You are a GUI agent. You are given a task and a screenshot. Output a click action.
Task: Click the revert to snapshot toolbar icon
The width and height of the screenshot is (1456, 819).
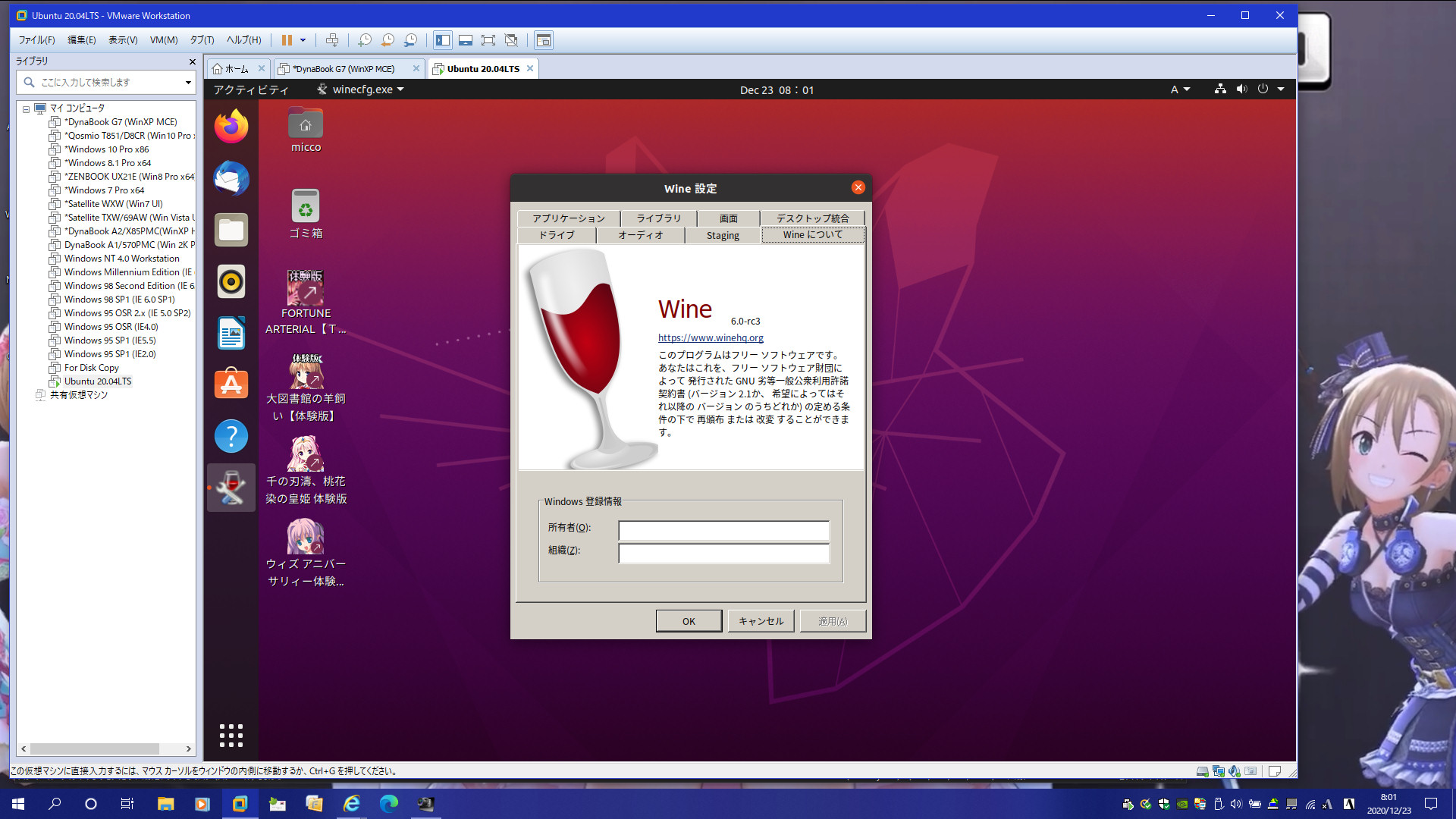(x=388, y=40)
